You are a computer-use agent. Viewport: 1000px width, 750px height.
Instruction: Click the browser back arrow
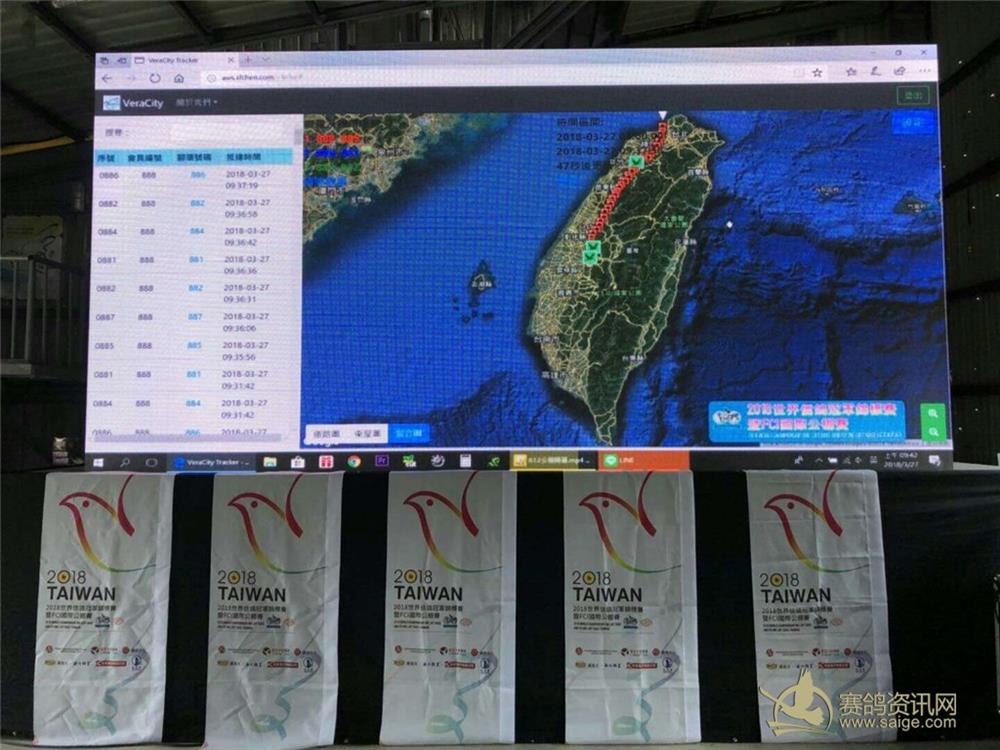coord(107,78)
